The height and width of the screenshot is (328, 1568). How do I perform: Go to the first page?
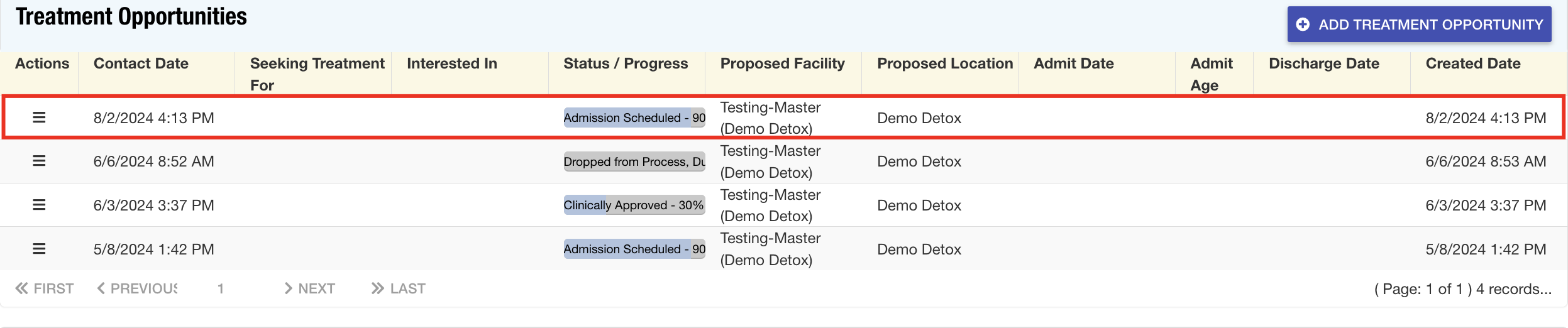click(x=45, y=288)
